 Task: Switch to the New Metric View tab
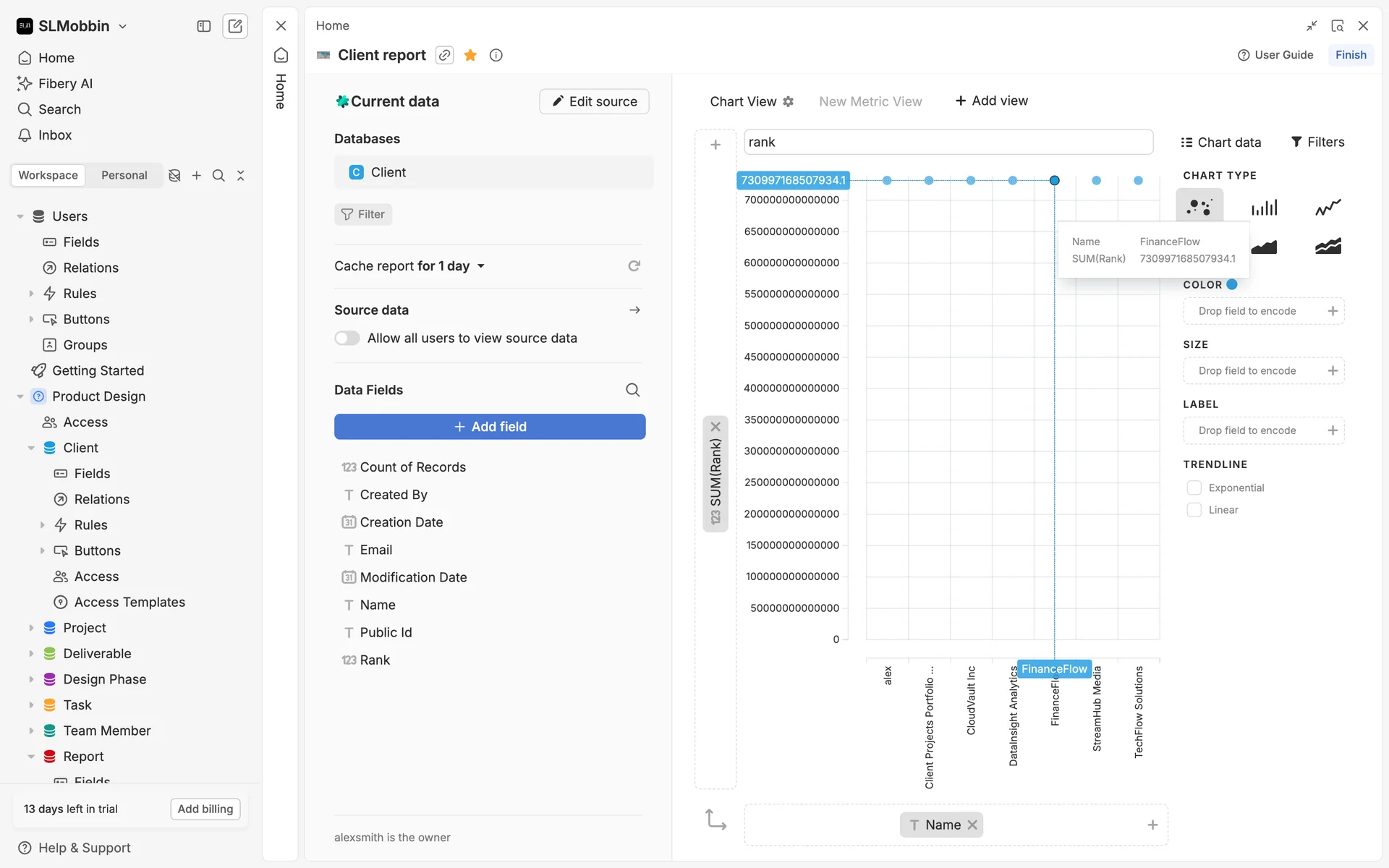pyautogui.click(x=870, y=101)
